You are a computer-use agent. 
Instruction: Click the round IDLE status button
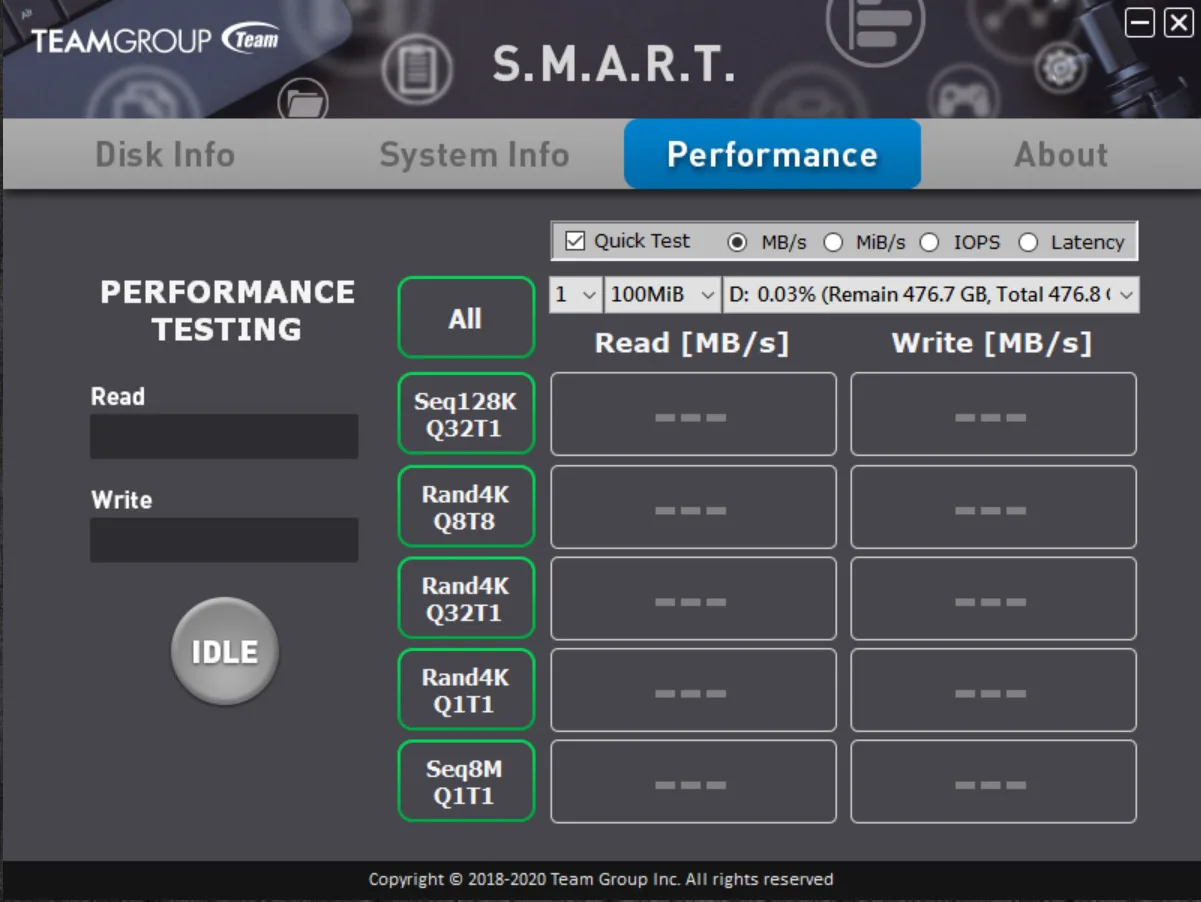pyautogui.click(x=225, y=651)
